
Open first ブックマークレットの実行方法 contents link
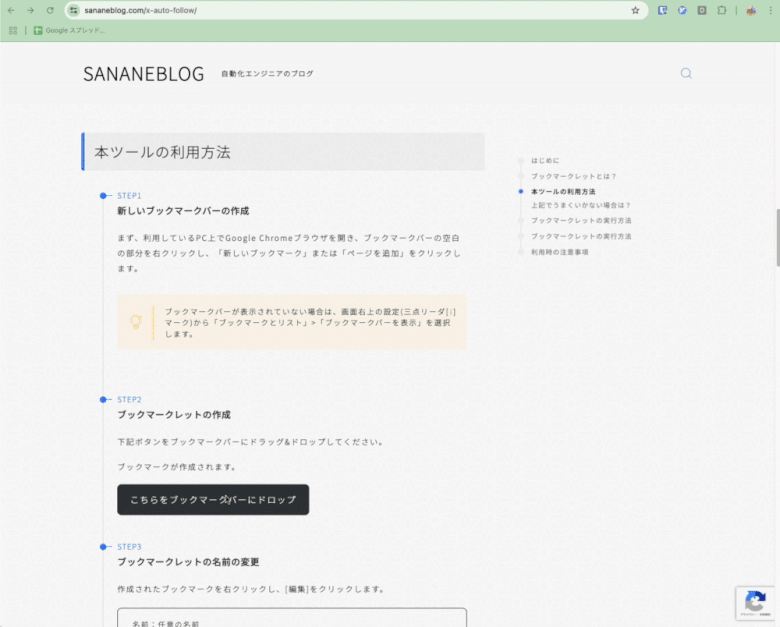(x=581, y=220)
